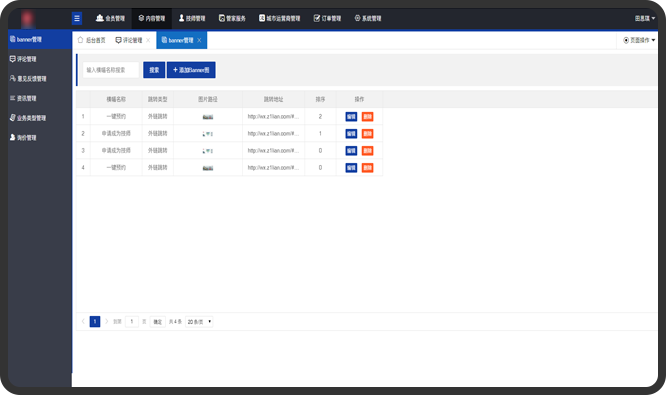Click the redirect URL in row 4
Image resolution: width=666 pixels, height=395 pixels.
point(273,168)
